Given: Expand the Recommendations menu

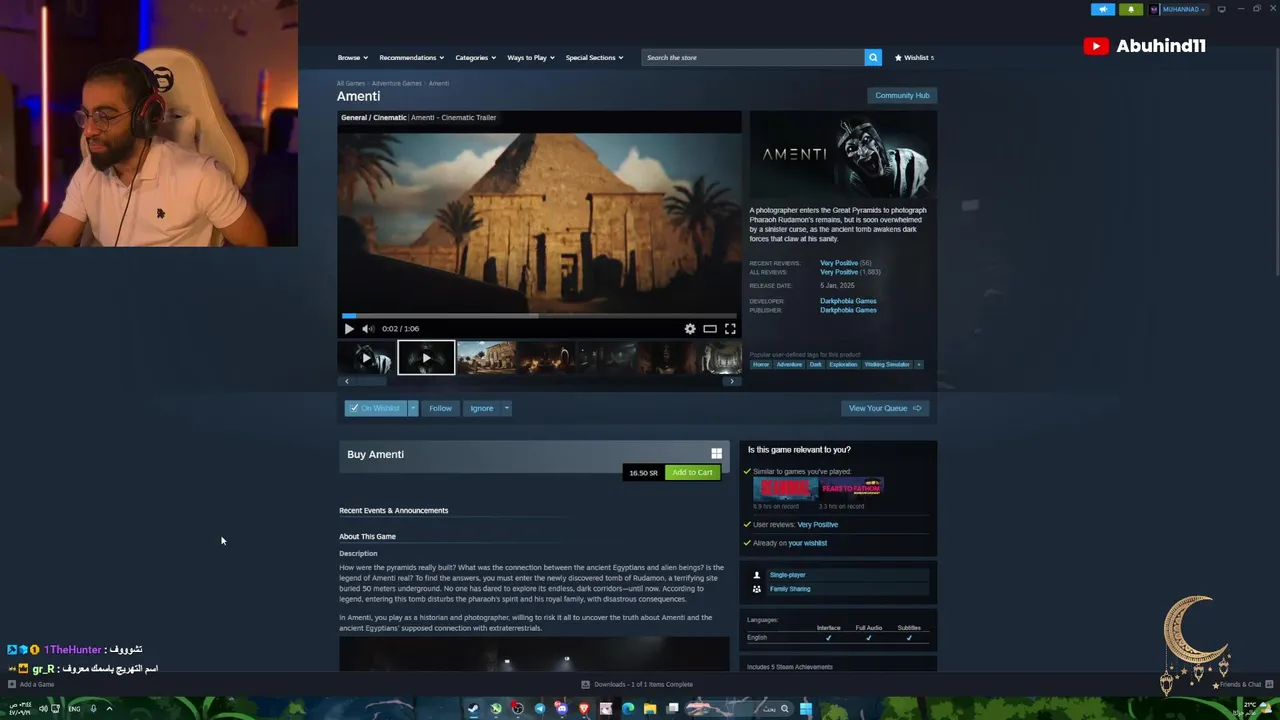Looking at the screenshot, I should tap(411, 57).
